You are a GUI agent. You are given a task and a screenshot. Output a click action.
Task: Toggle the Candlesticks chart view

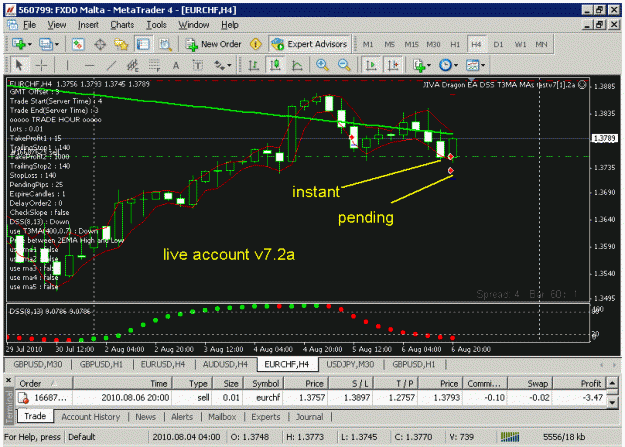[275, 65]
